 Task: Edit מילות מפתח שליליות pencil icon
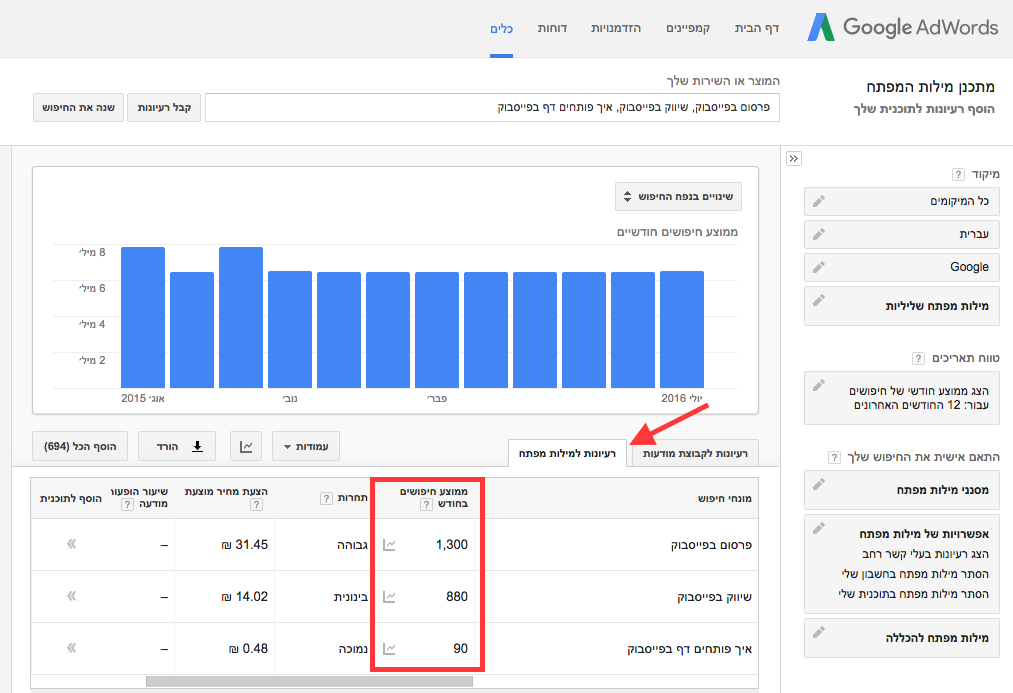(x=819, y=300)
